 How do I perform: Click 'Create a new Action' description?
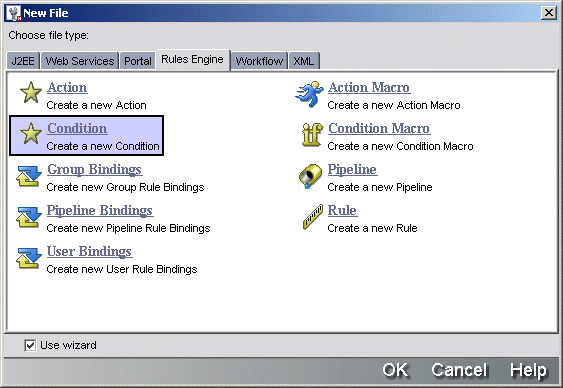97,105
